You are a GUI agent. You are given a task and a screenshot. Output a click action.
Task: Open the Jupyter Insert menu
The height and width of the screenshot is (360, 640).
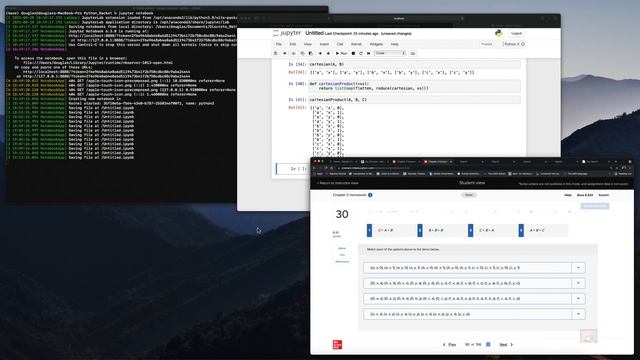coord(324,44)
